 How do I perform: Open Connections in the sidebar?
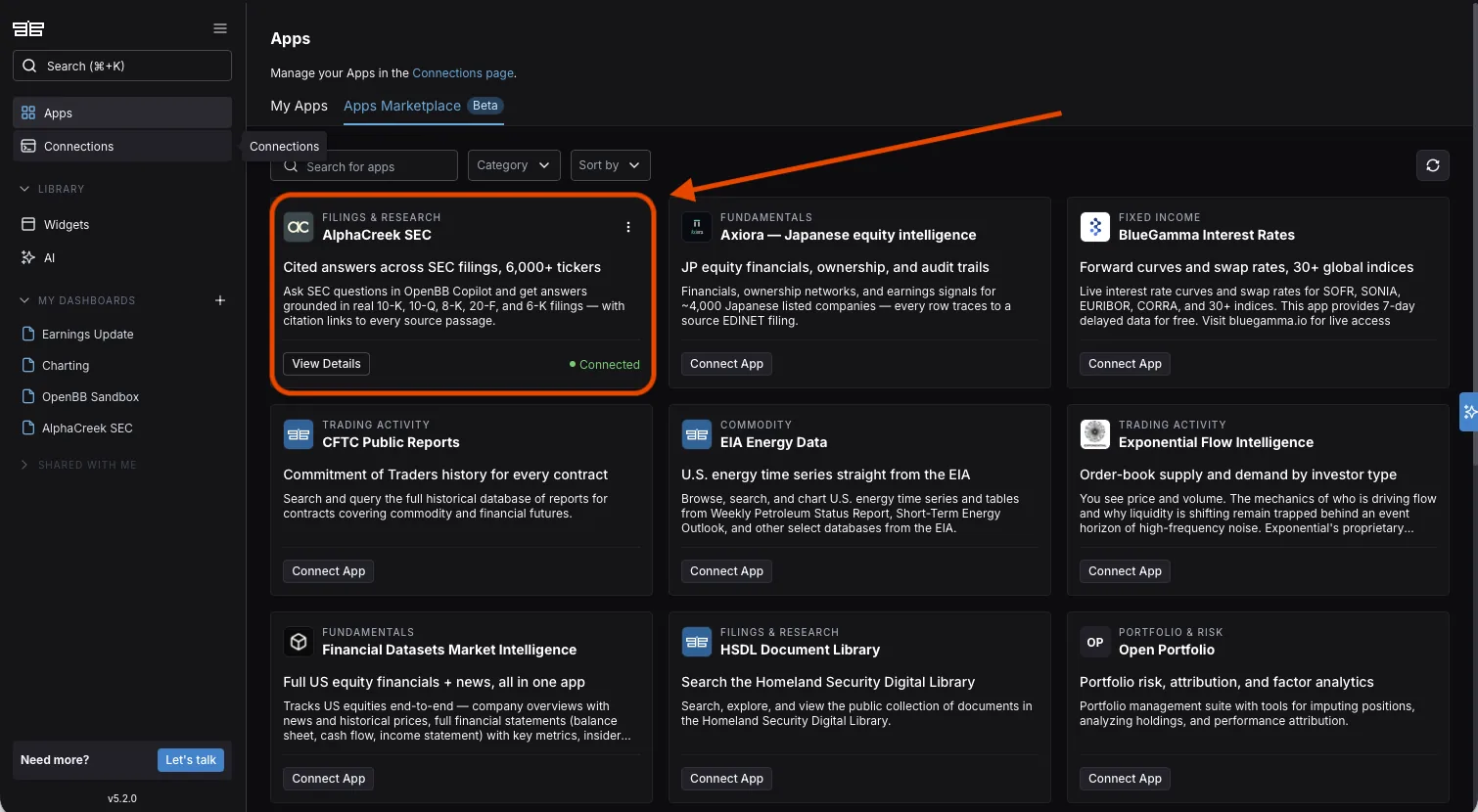click(122, 146)
